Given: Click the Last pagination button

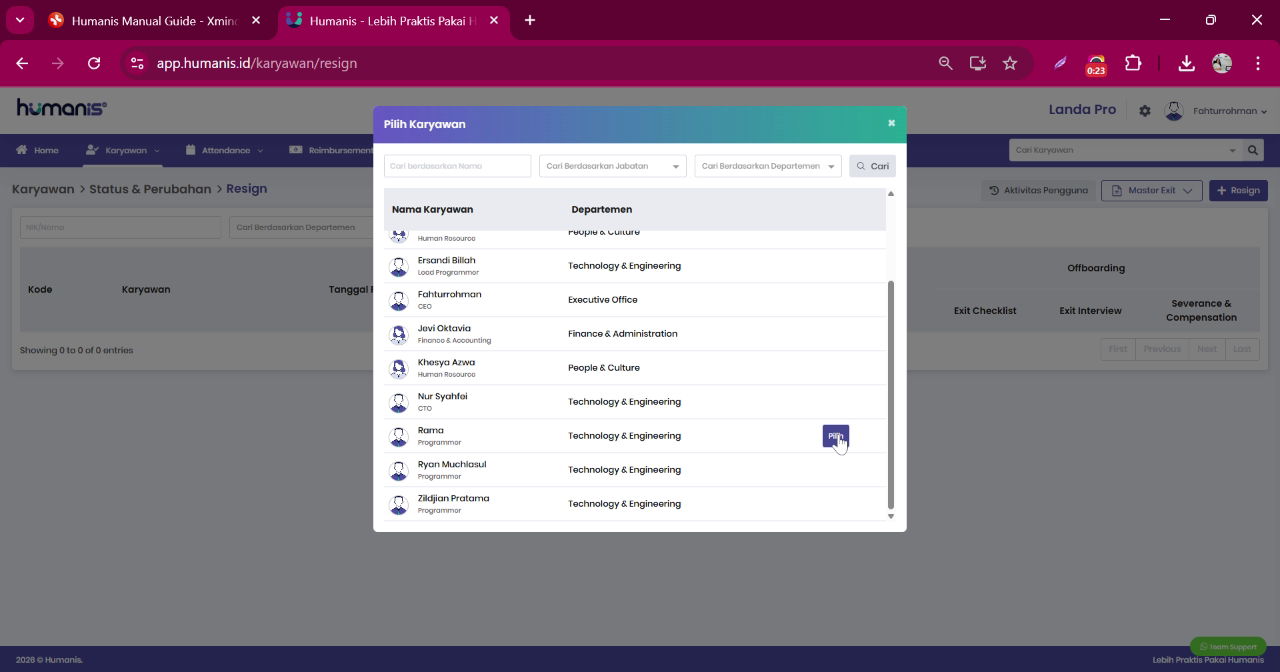Looking at the screenshot, I should click(1242, 349).
